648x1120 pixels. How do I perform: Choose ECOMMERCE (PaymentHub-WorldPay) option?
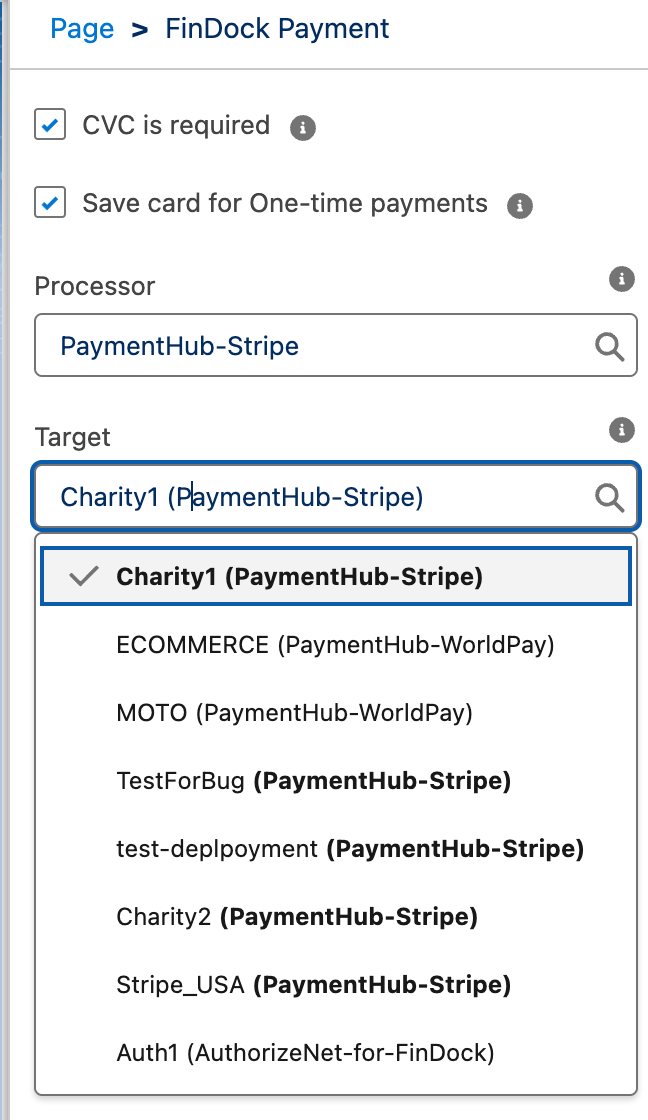point(335,645)
